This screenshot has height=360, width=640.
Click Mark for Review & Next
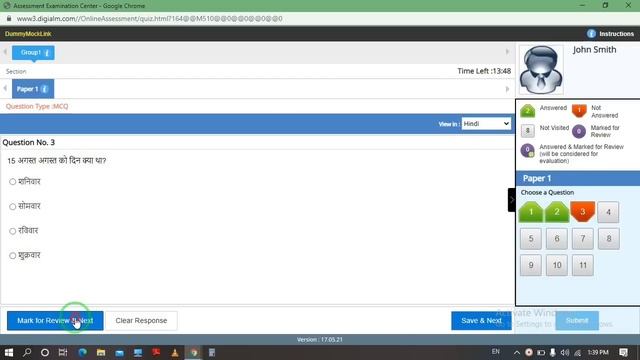(x=55, y=320)
